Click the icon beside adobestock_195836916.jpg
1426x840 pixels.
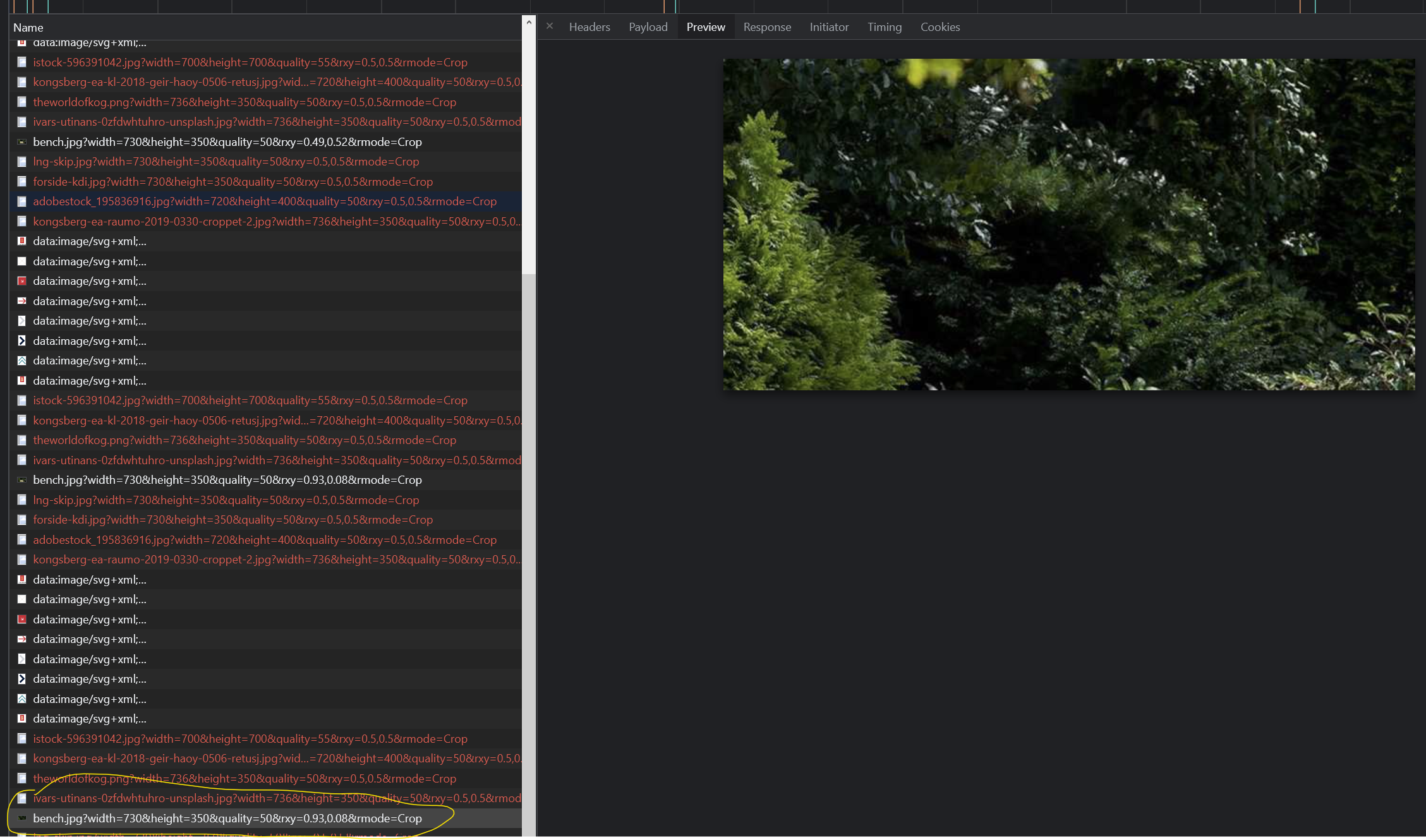coord(22,201)
